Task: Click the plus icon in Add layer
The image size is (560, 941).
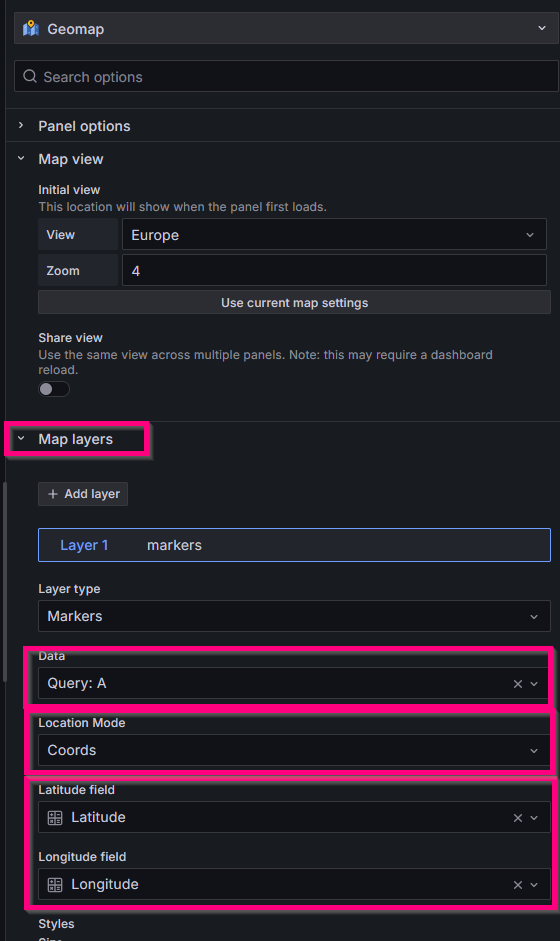Action: click(53, 494)
